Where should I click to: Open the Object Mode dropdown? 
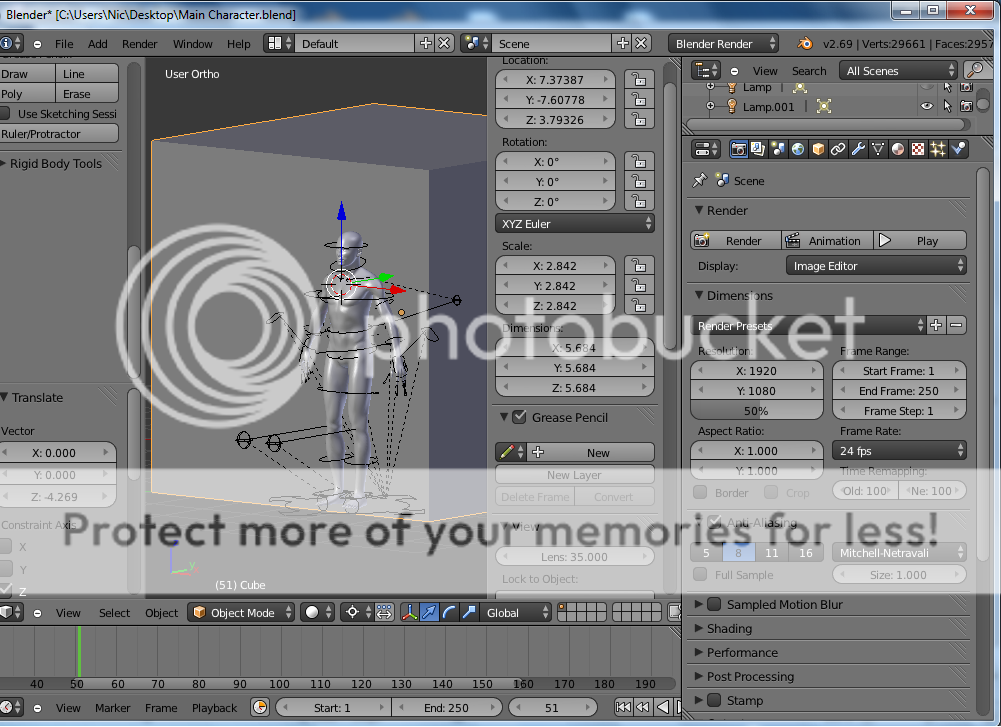(x=240, y=613)
